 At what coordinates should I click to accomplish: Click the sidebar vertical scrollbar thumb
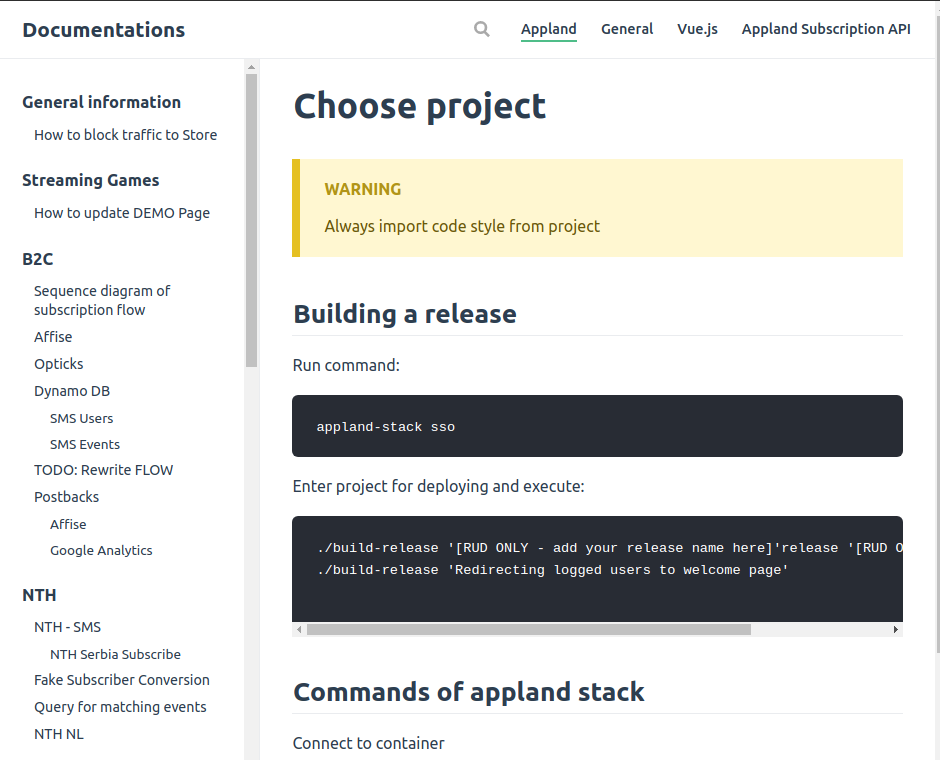click(x=251, y=221)
